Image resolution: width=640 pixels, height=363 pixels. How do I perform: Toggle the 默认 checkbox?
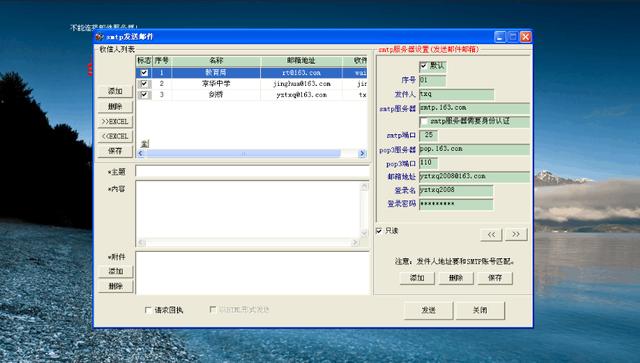click(424, 66)
